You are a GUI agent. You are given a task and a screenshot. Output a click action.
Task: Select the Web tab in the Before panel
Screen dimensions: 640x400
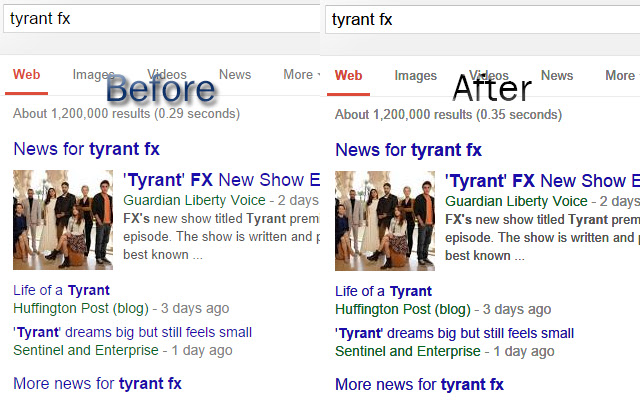[x=26, y=75]
